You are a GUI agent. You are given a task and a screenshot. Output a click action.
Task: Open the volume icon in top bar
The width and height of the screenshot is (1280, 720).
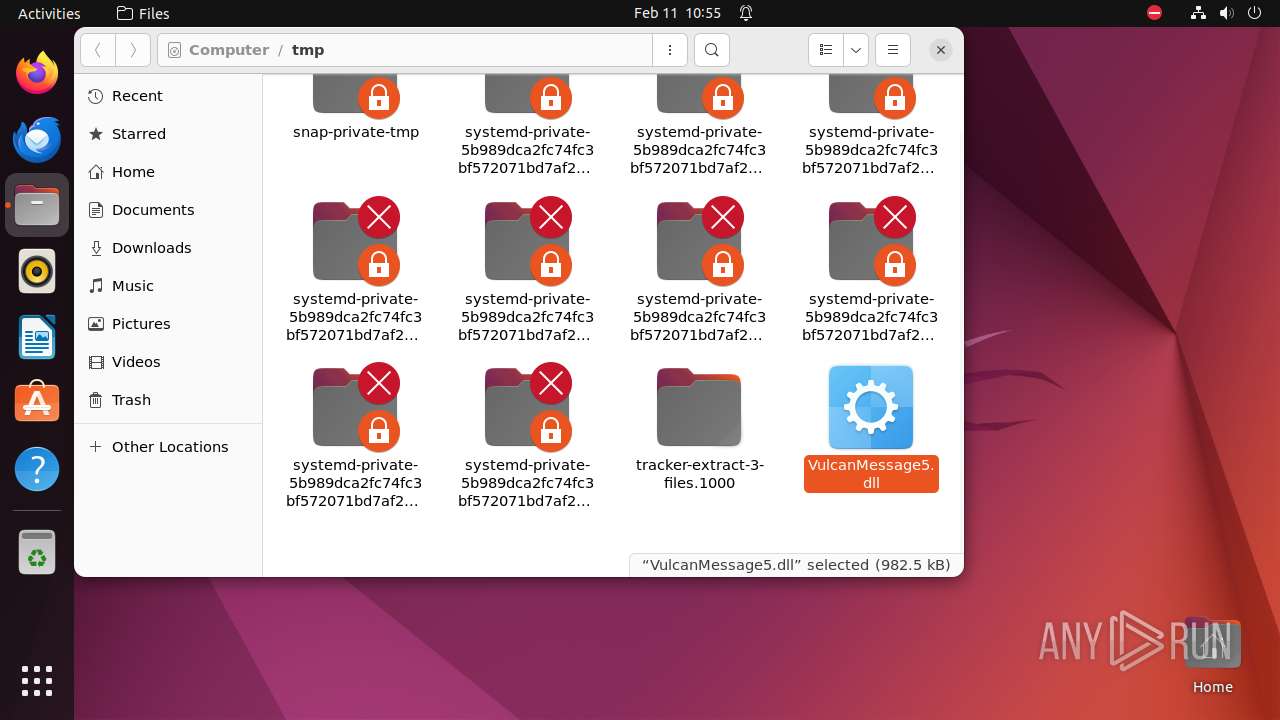pos(1226,13)
